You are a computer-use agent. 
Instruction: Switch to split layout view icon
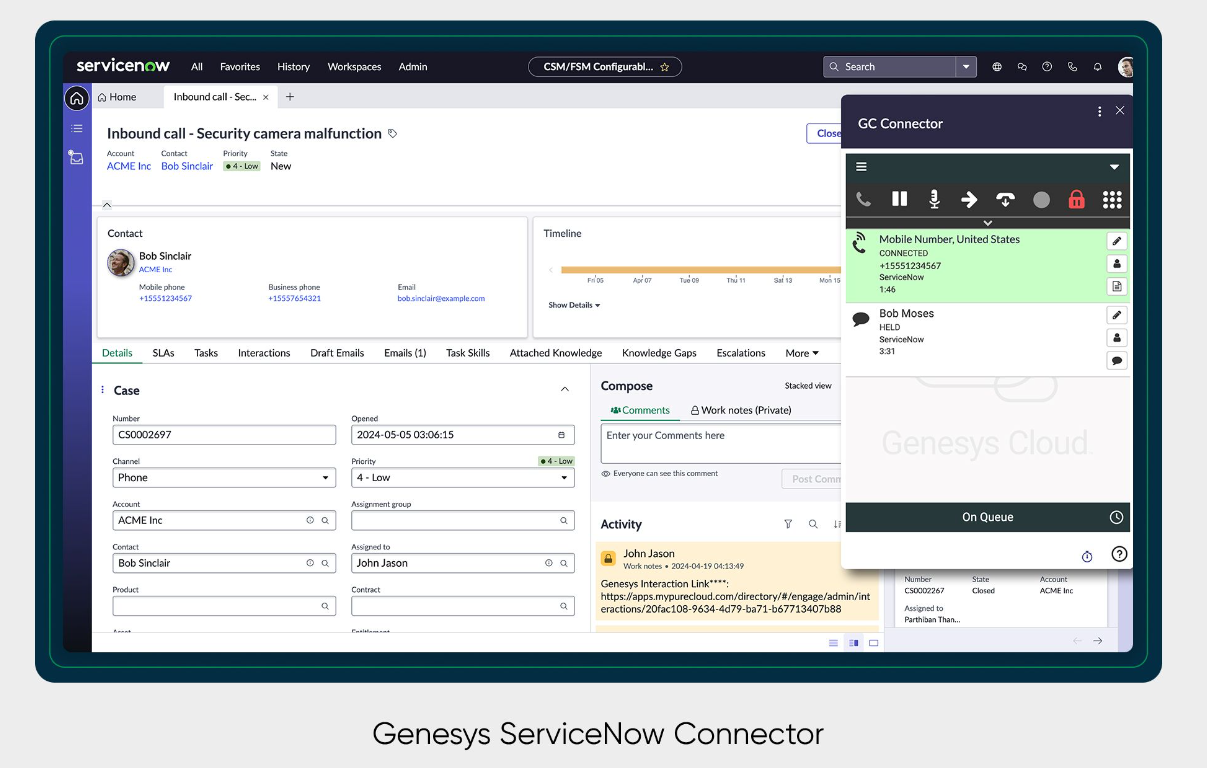tap(853, 643)
